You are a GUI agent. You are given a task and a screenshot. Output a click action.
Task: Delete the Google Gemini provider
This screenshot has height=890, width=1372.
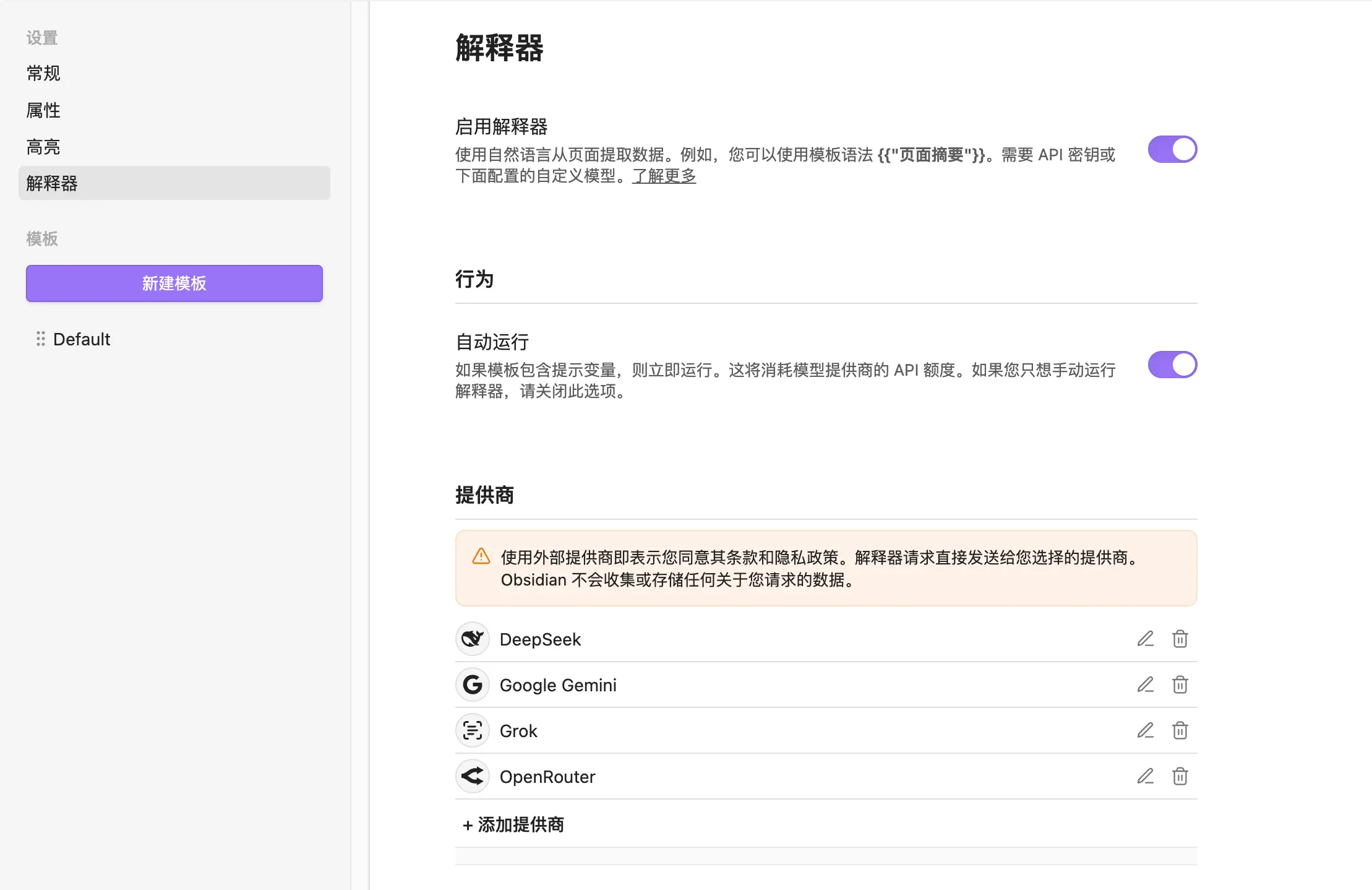pos(1180,685)
